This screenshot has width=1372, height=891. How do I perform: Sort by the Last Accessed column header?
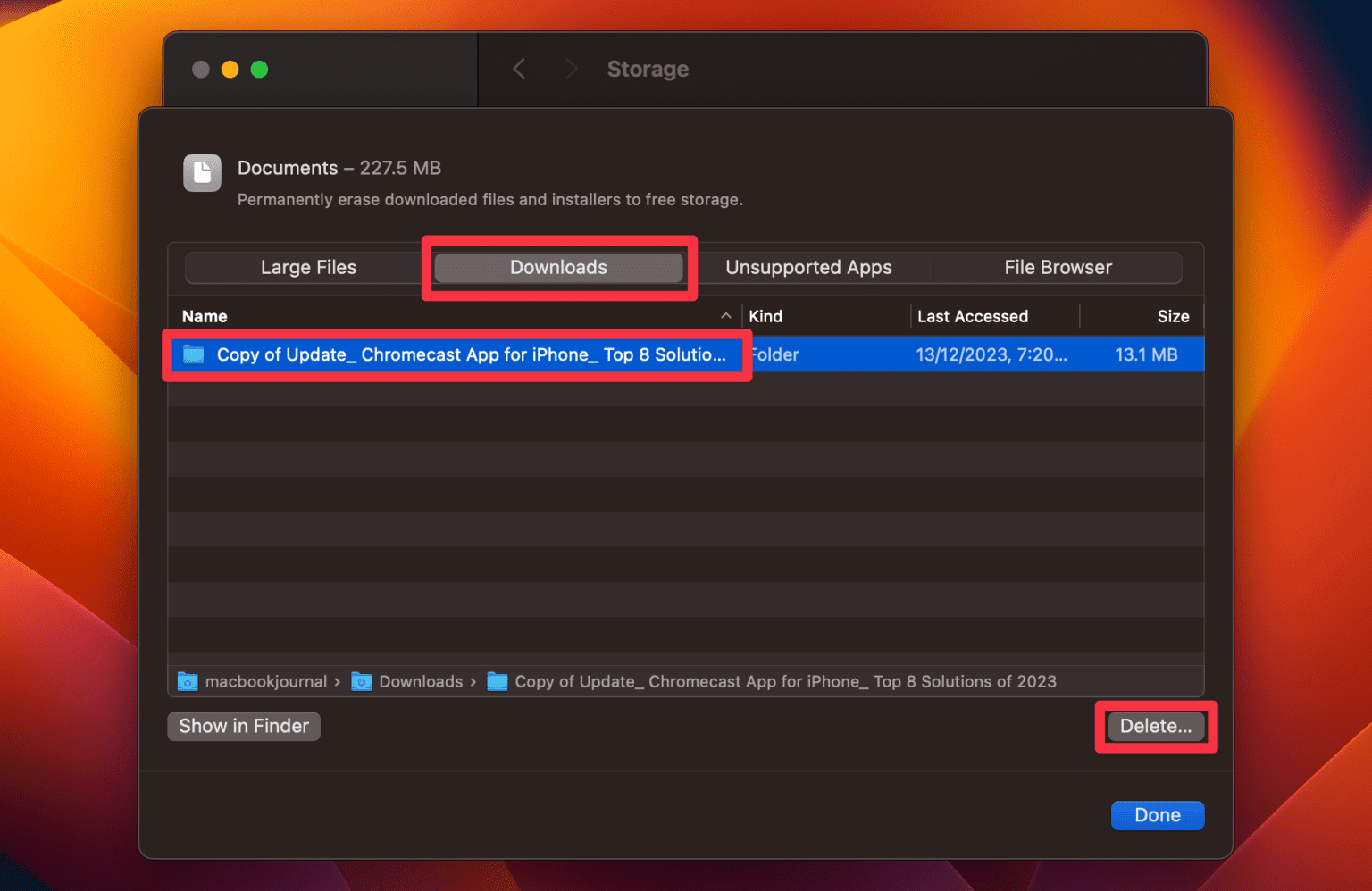point(973,316)
